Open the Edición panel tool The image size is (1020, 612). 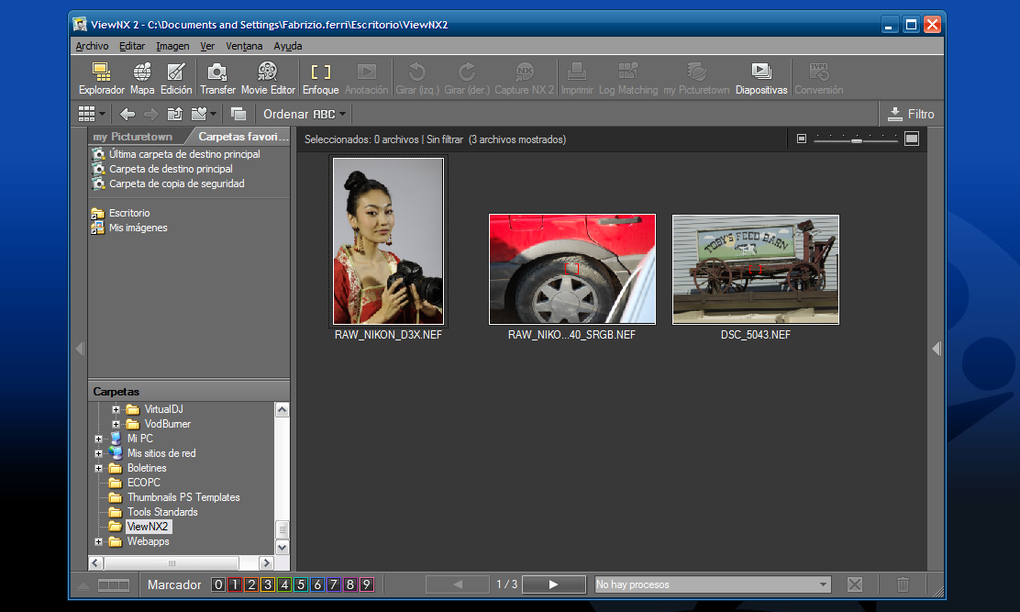176,78
